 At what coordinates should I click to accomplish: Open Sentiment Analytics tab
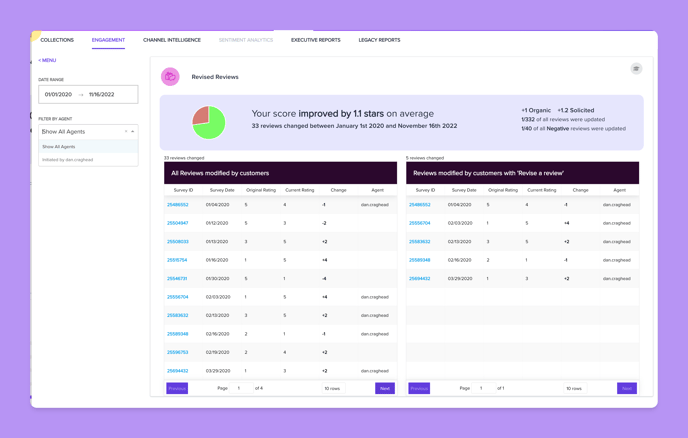pos(246,40)
